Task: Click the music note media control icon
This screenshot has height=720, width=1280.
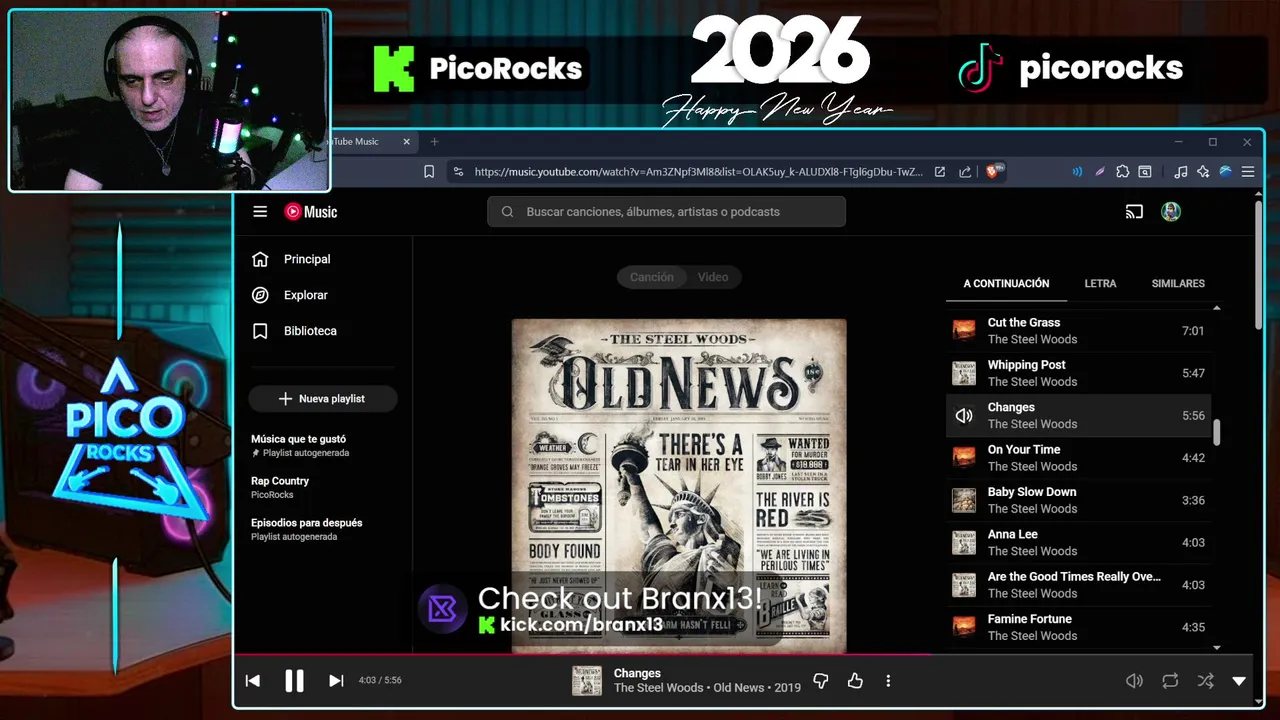Action: point(1181,172)
